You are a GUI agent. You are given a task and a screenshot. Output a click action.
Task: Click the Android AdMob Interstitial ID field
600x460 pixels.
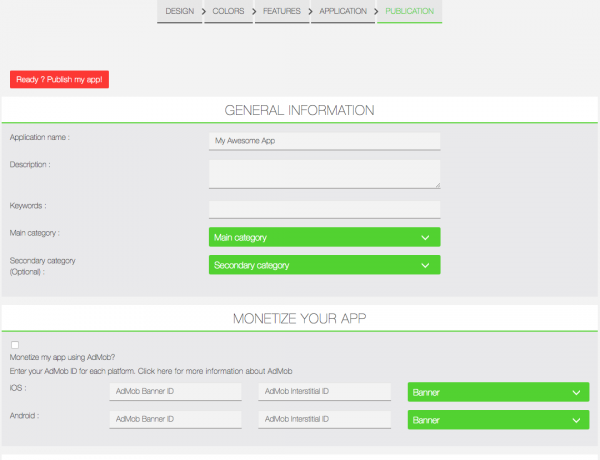tap(324, 419)
